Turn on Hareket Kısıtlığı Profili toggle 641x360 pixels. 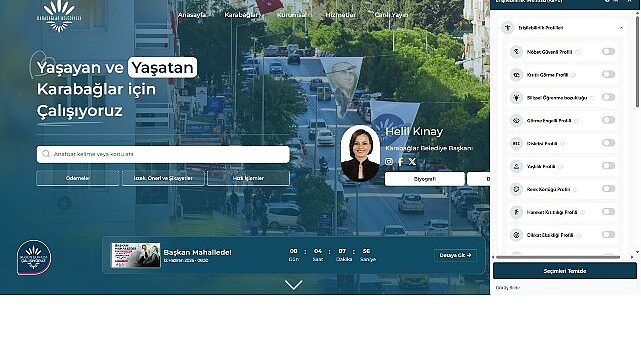[608, 212]
